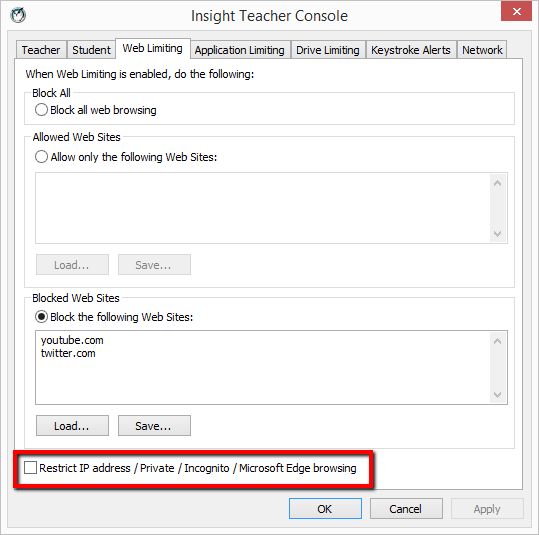Open the Application Limiting tab

(240, 50)
